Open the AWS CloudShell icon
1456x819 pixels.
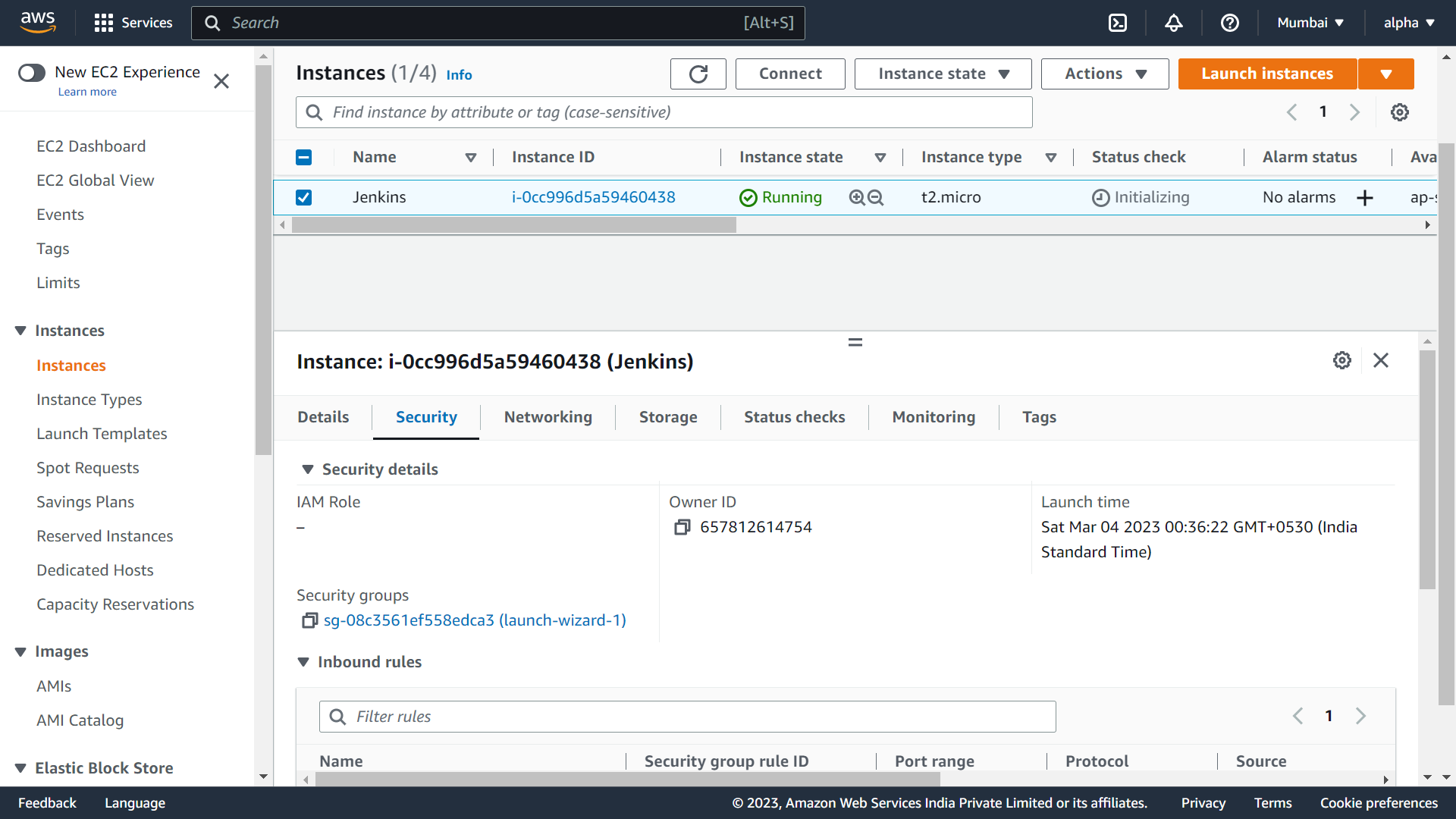click(1118, 23)
